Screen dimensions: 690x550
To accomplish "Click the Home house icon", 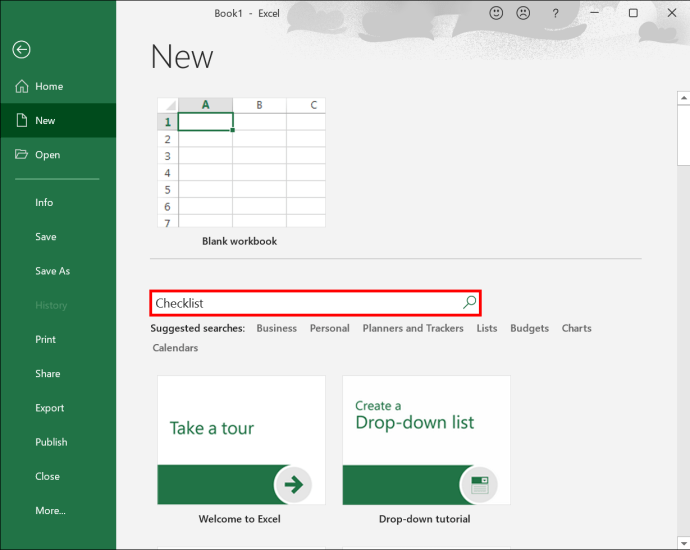I will click(22, 86).
